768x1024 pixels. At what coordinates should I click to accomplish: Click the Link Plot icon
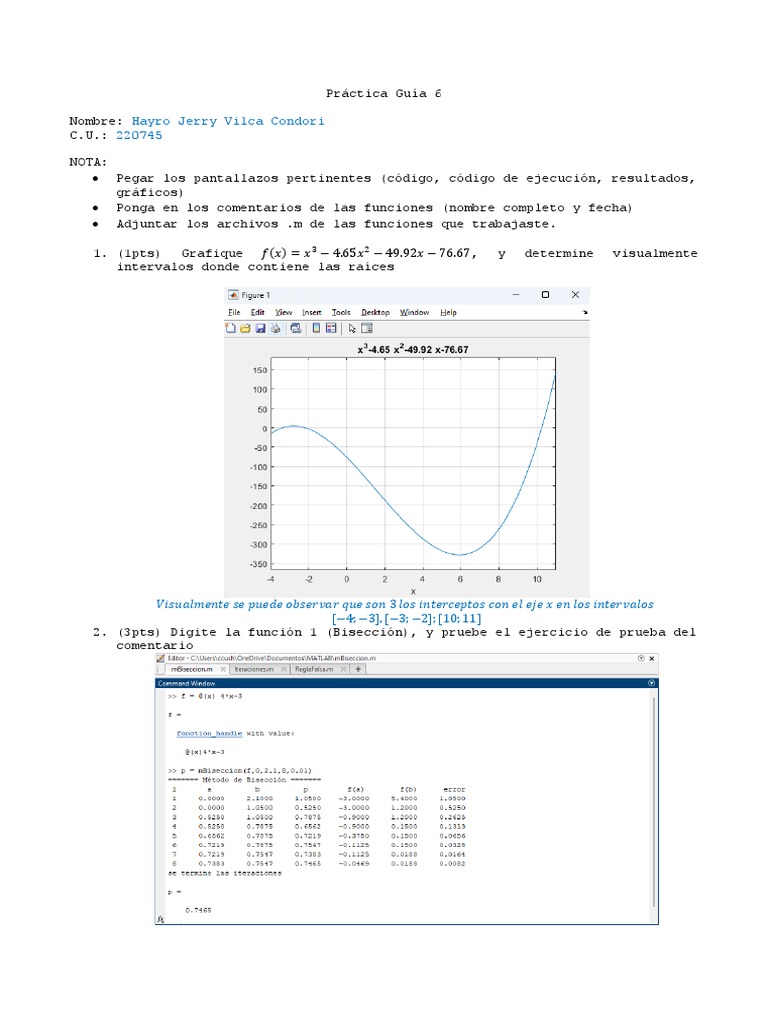(x=296, y=328)
